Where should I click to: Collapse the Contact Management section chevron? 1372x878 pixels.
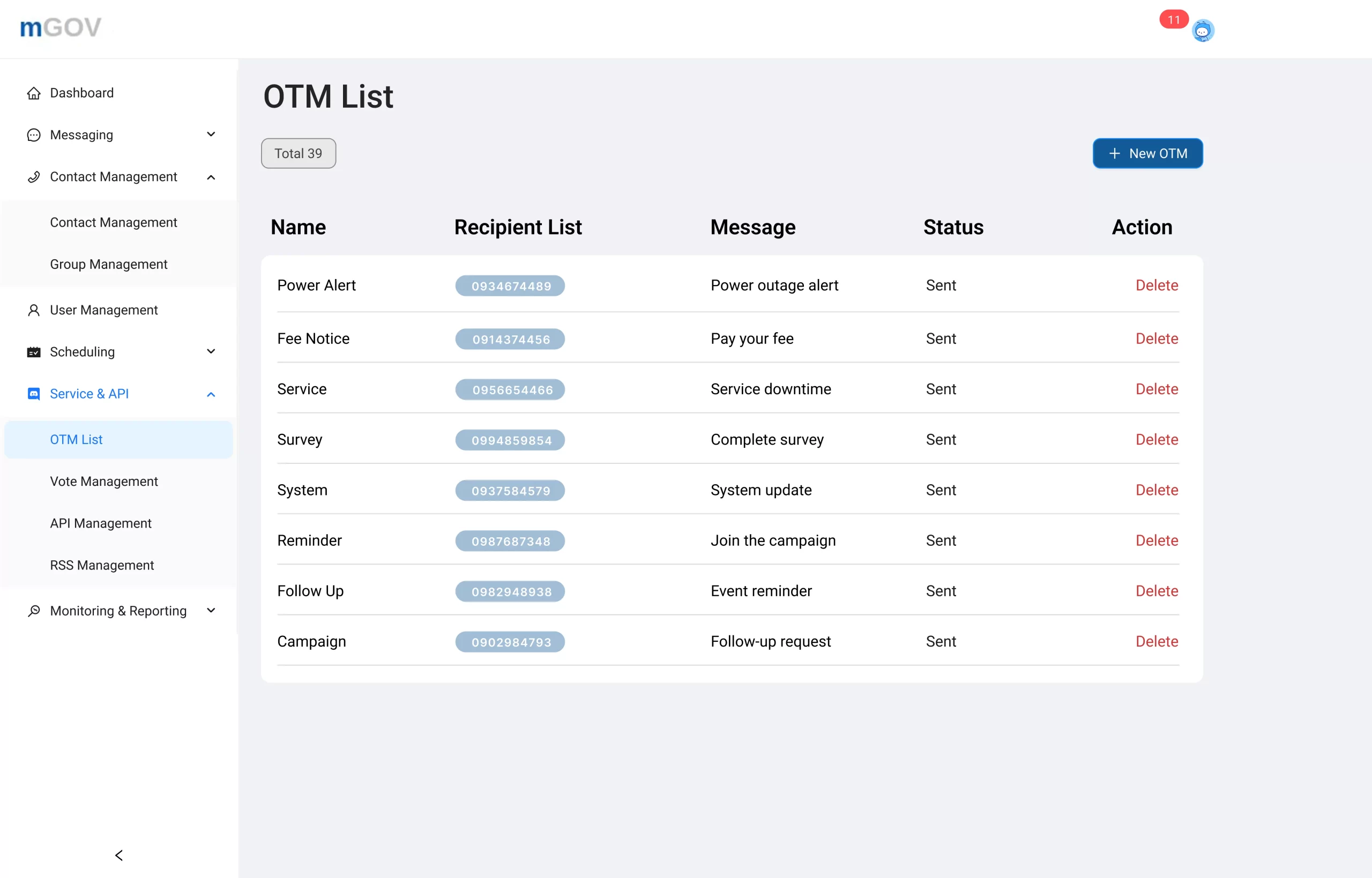[x=211, y=177]
